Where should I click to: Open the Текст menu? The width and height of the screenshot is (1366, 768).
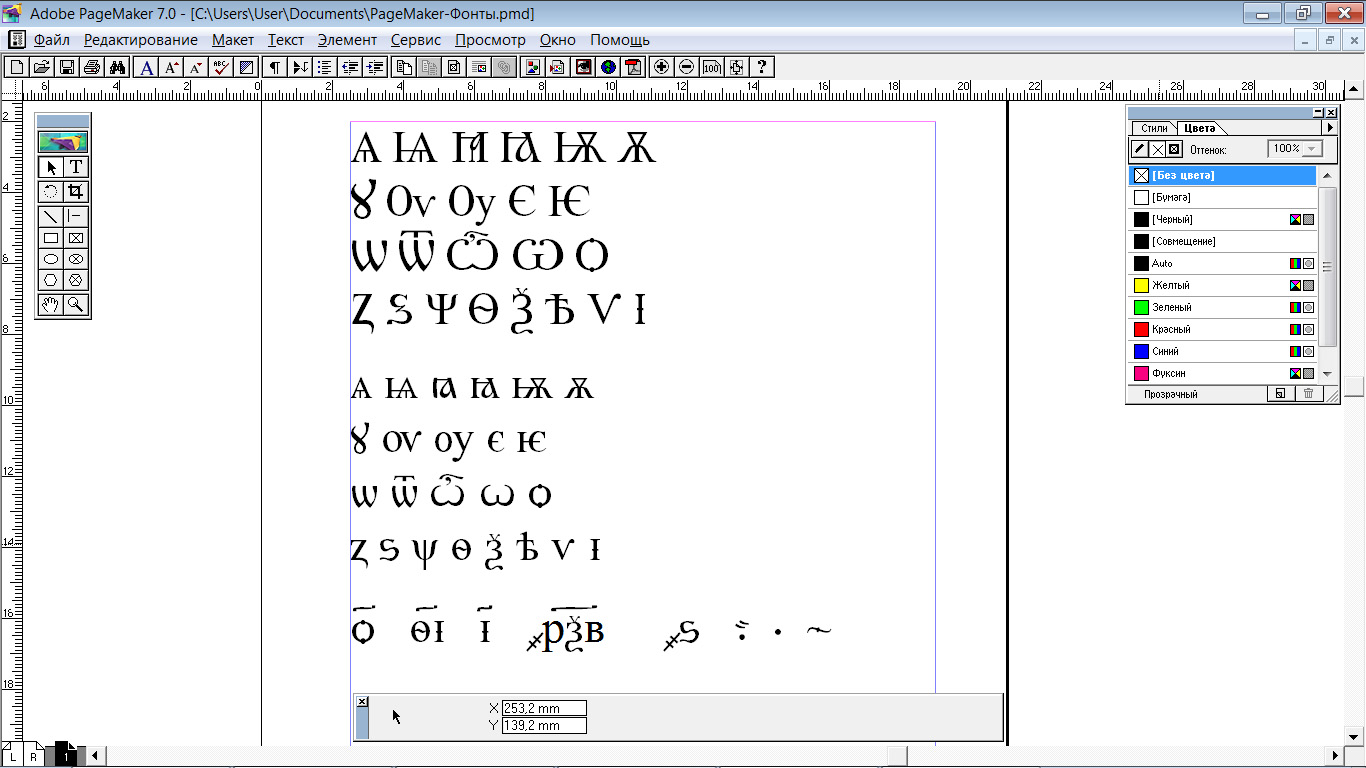[x=286, y=40]
